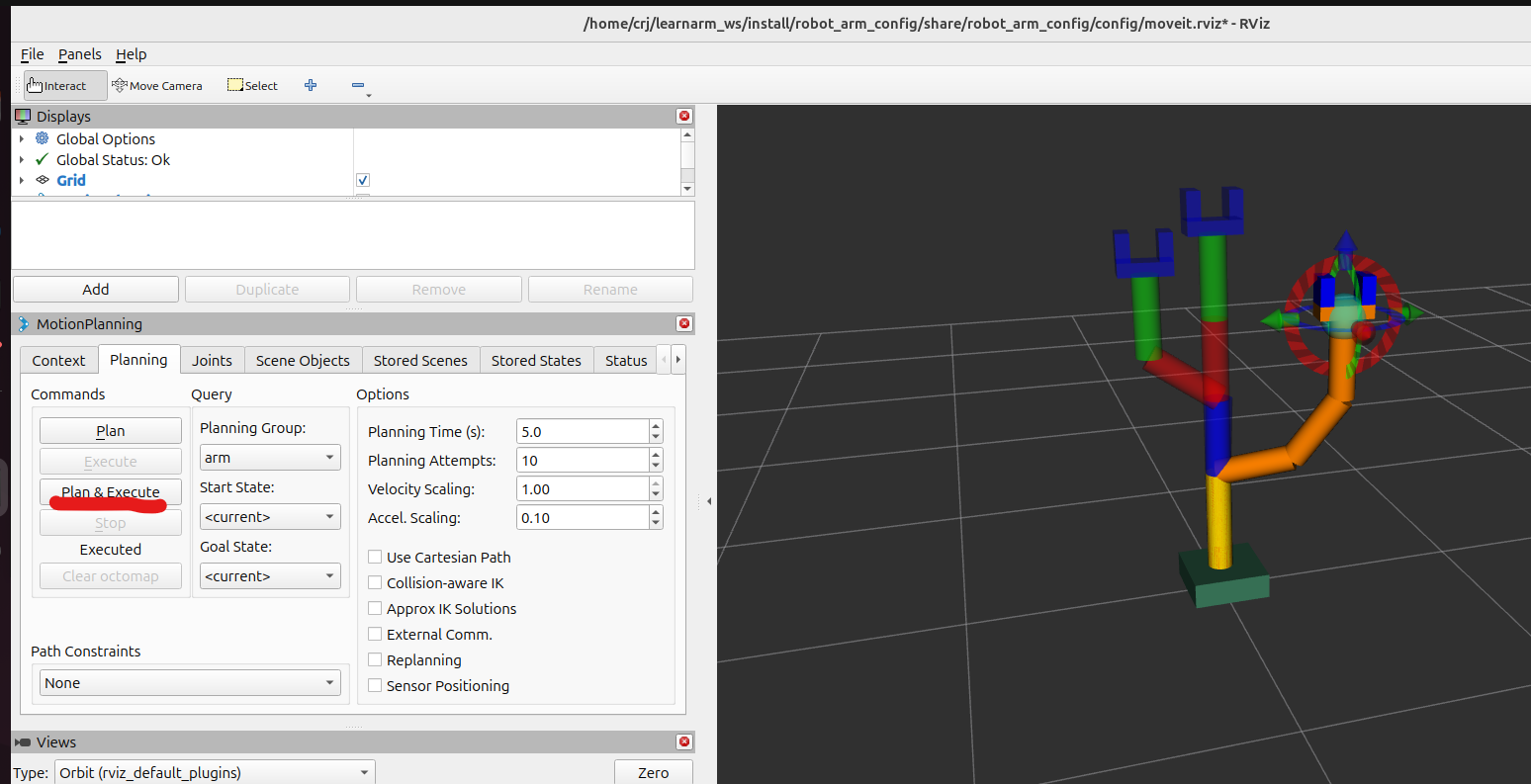Increase Velocity Scaling with the stepper up arrow

coord(656,483)
